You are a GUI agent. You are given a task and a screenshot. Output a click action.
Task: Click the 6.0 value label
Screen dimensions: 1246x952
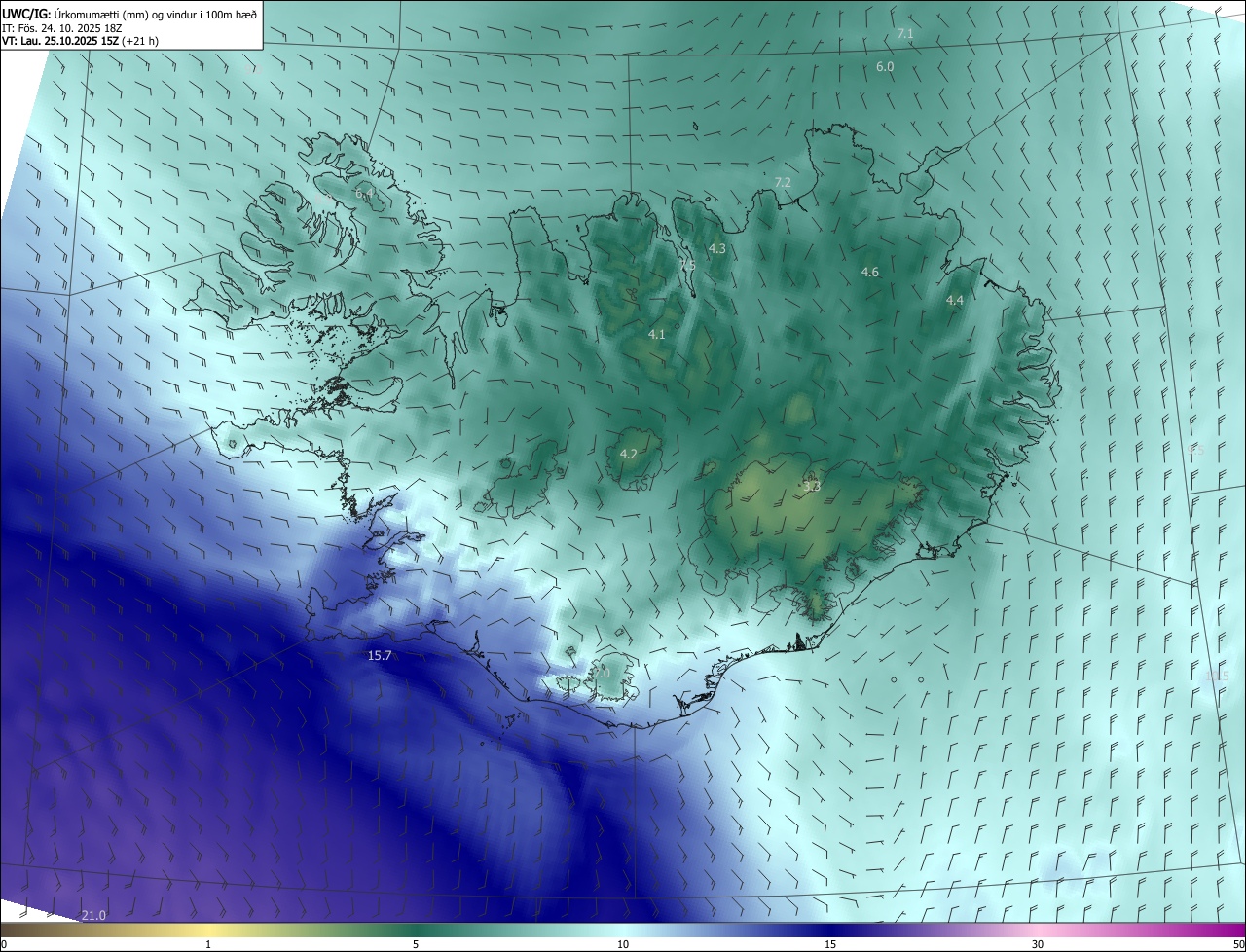885,67
